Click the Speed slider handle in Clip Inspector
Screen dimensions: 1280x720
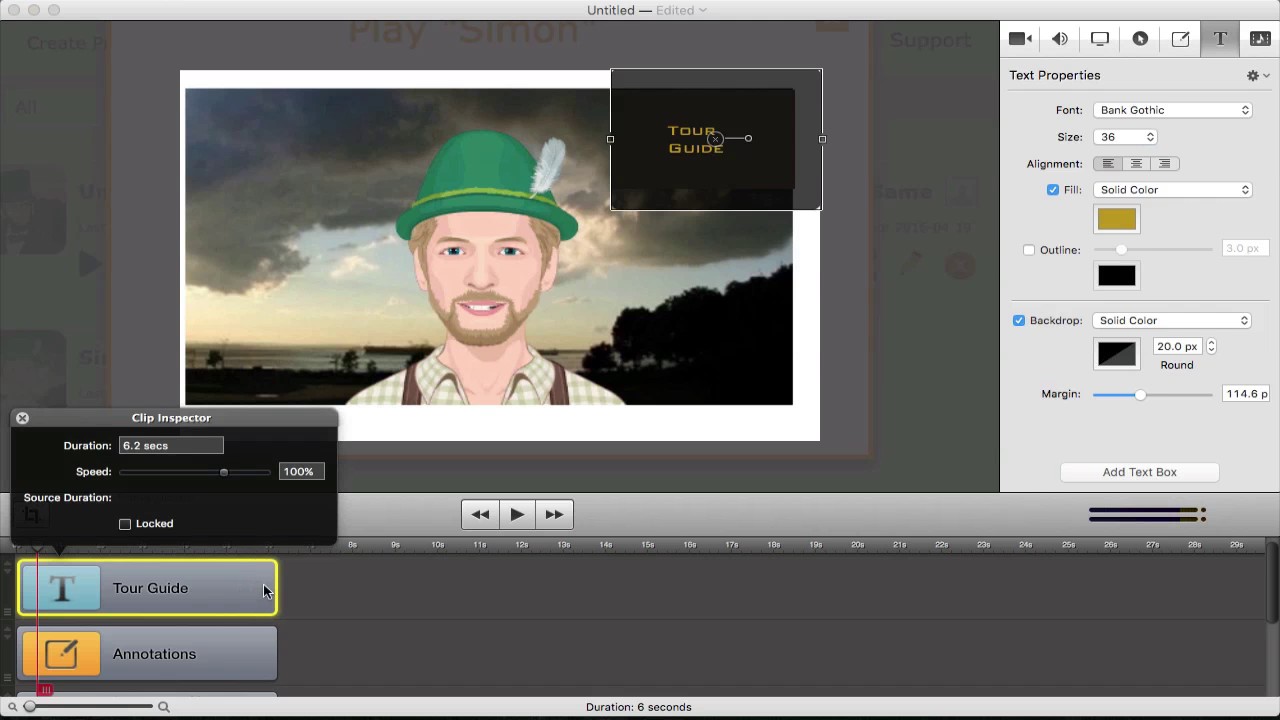pos(224,472)
